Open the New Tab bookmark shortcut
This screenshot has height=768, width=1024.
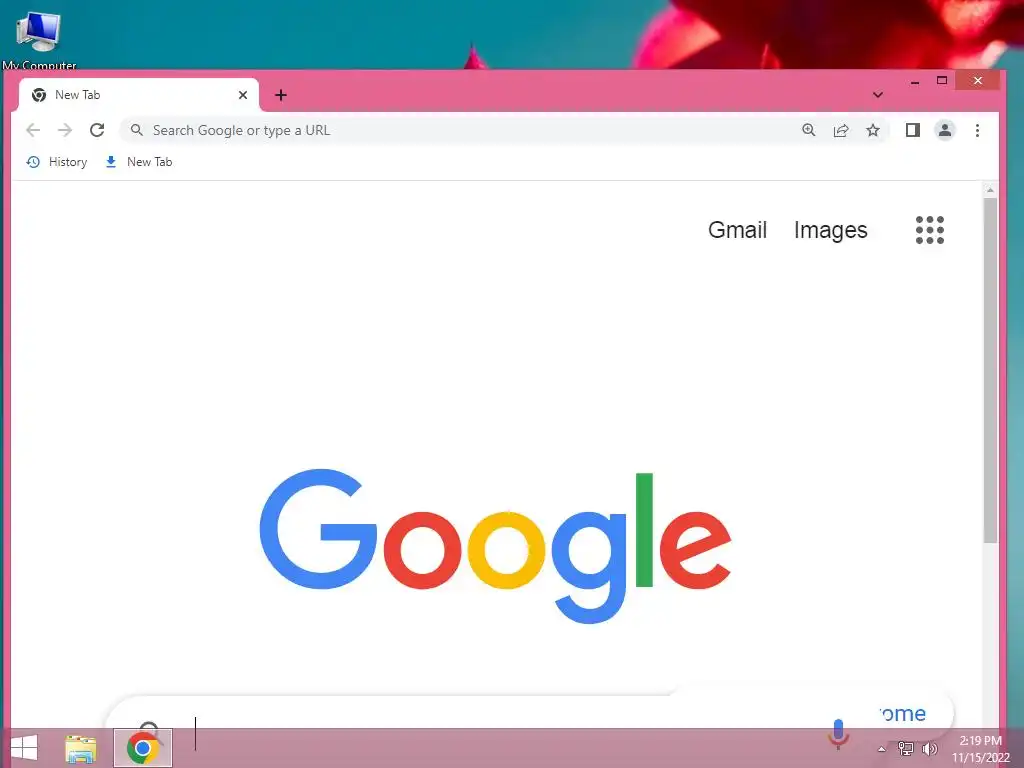coord(138,162)
